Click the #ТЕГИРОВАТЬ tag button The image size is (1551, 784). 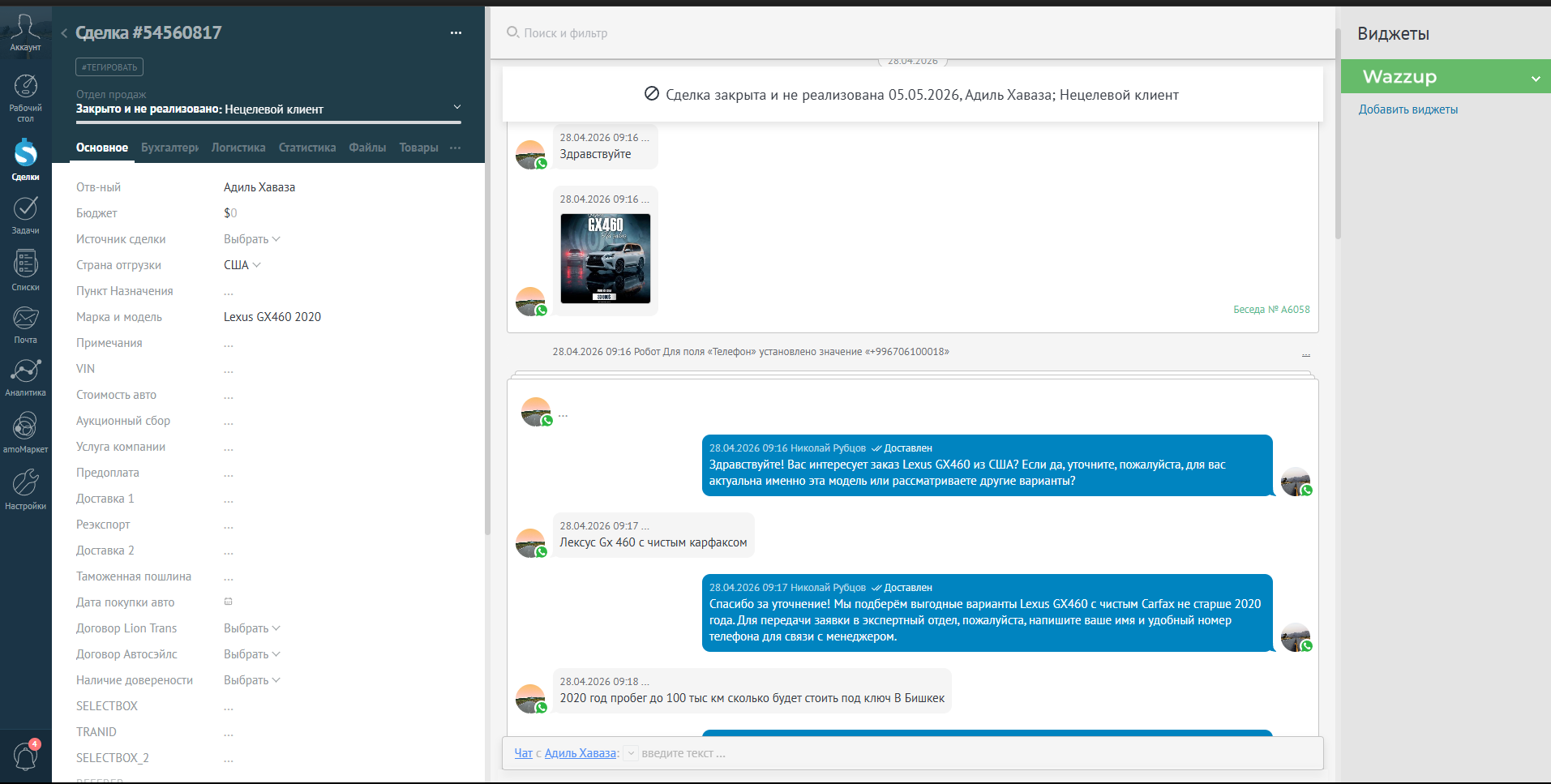click(x=109, y=67)
